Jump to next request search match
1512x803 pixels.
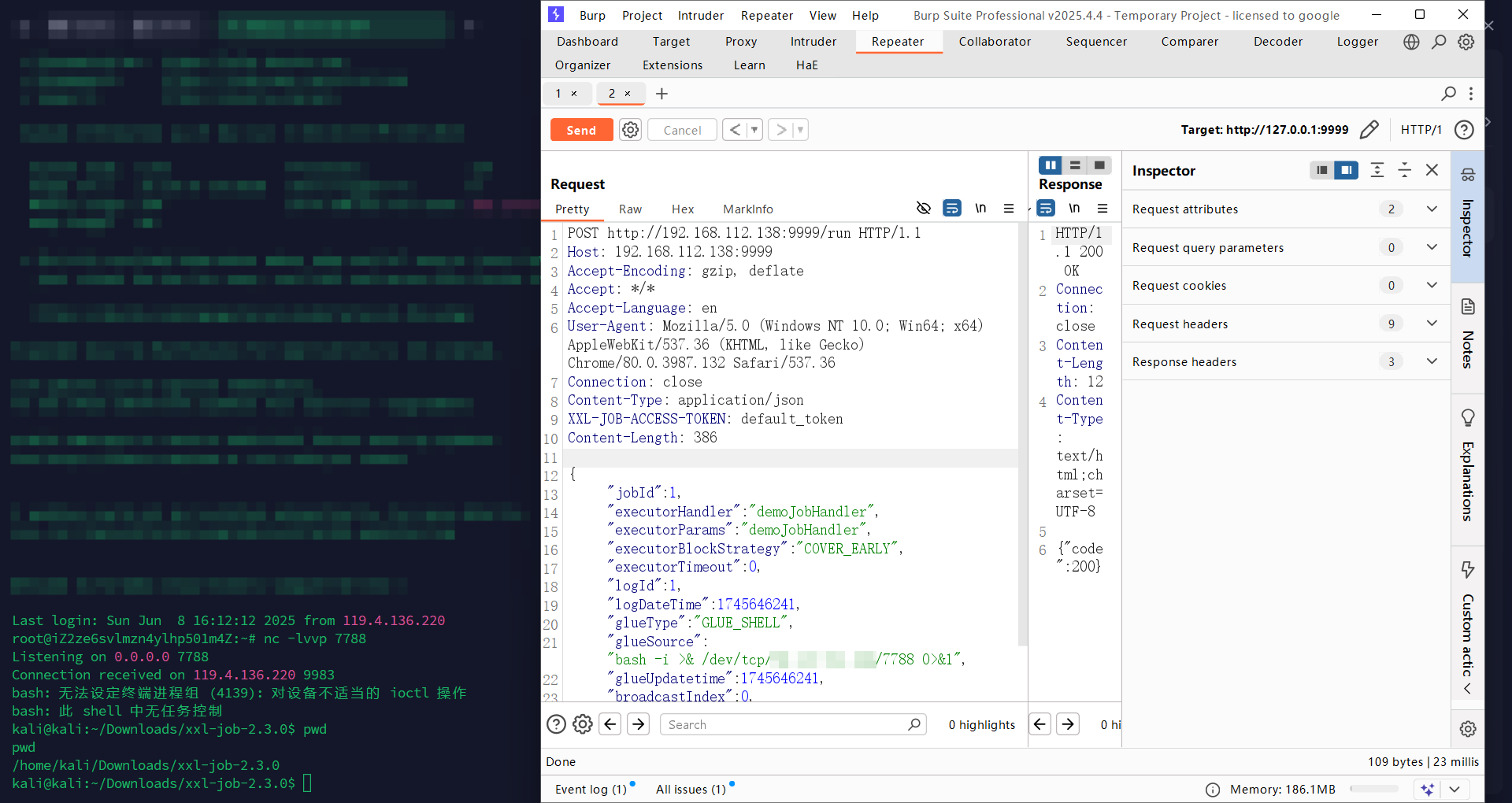(639, 724)
